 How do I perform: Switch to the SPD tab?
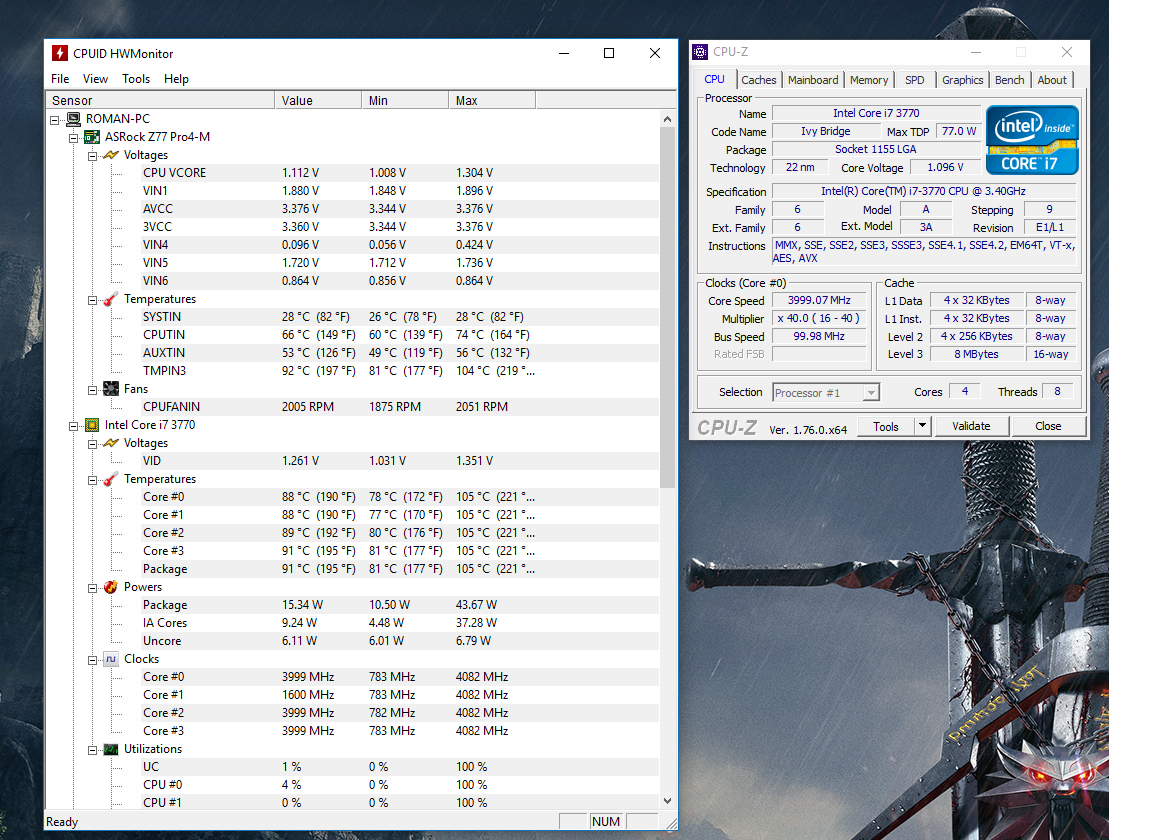[915, 80]
